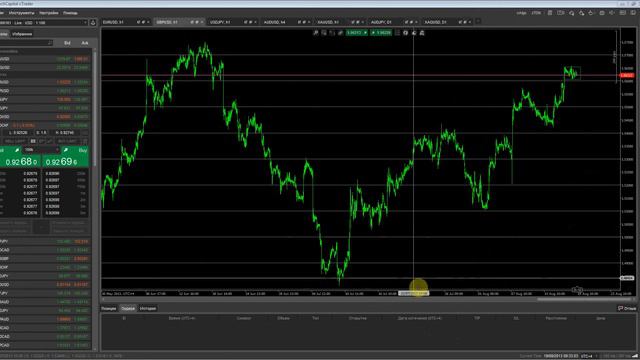Expand the order volume dropdown between Sell and Buy
This screenshot has width=640, height=360.
(x=41, y=150)
